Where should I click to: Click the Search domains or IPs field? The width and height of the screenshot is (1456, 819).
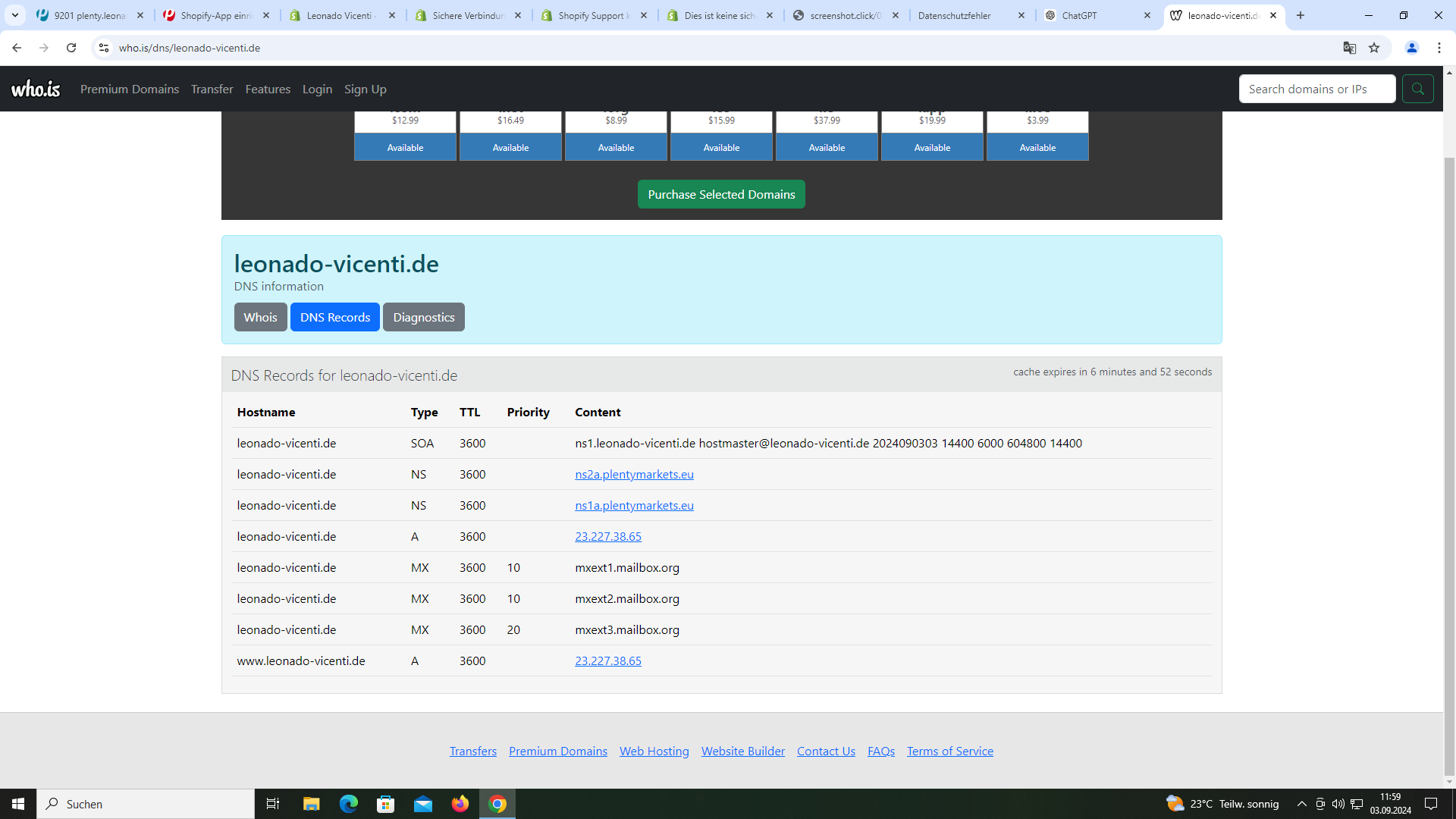click(1316, 89)
